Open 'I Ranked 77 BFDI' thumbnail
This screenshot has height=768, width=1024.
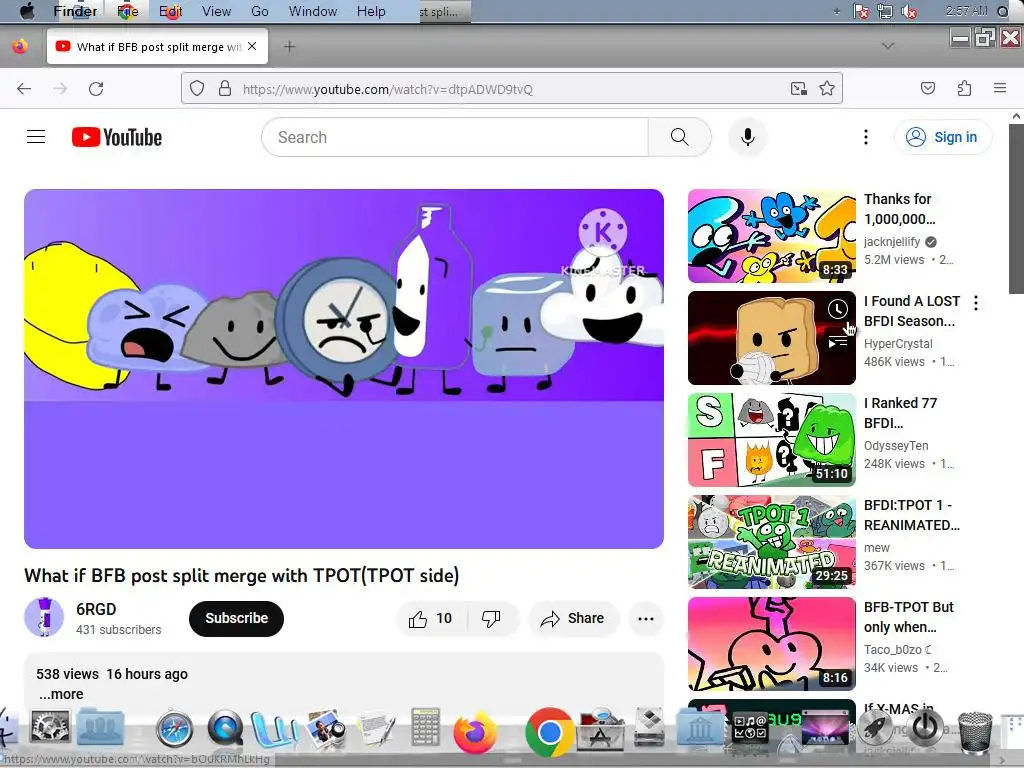[772, 440]
